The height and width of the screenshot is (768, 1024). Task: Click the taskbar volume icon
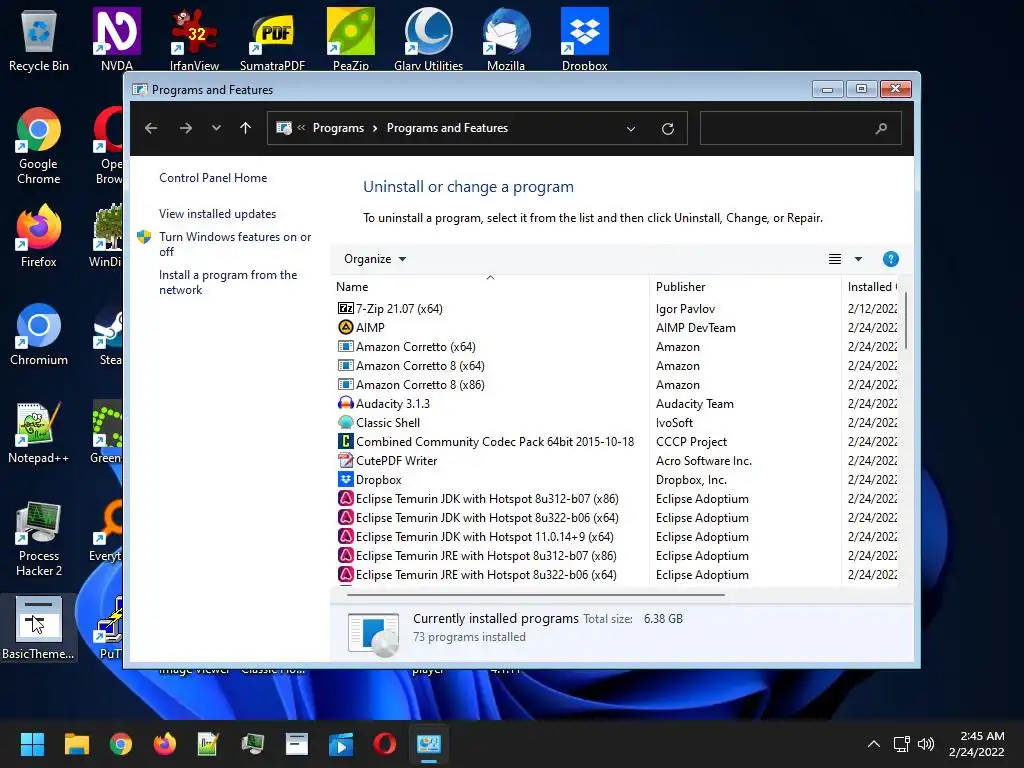point(926,744)
